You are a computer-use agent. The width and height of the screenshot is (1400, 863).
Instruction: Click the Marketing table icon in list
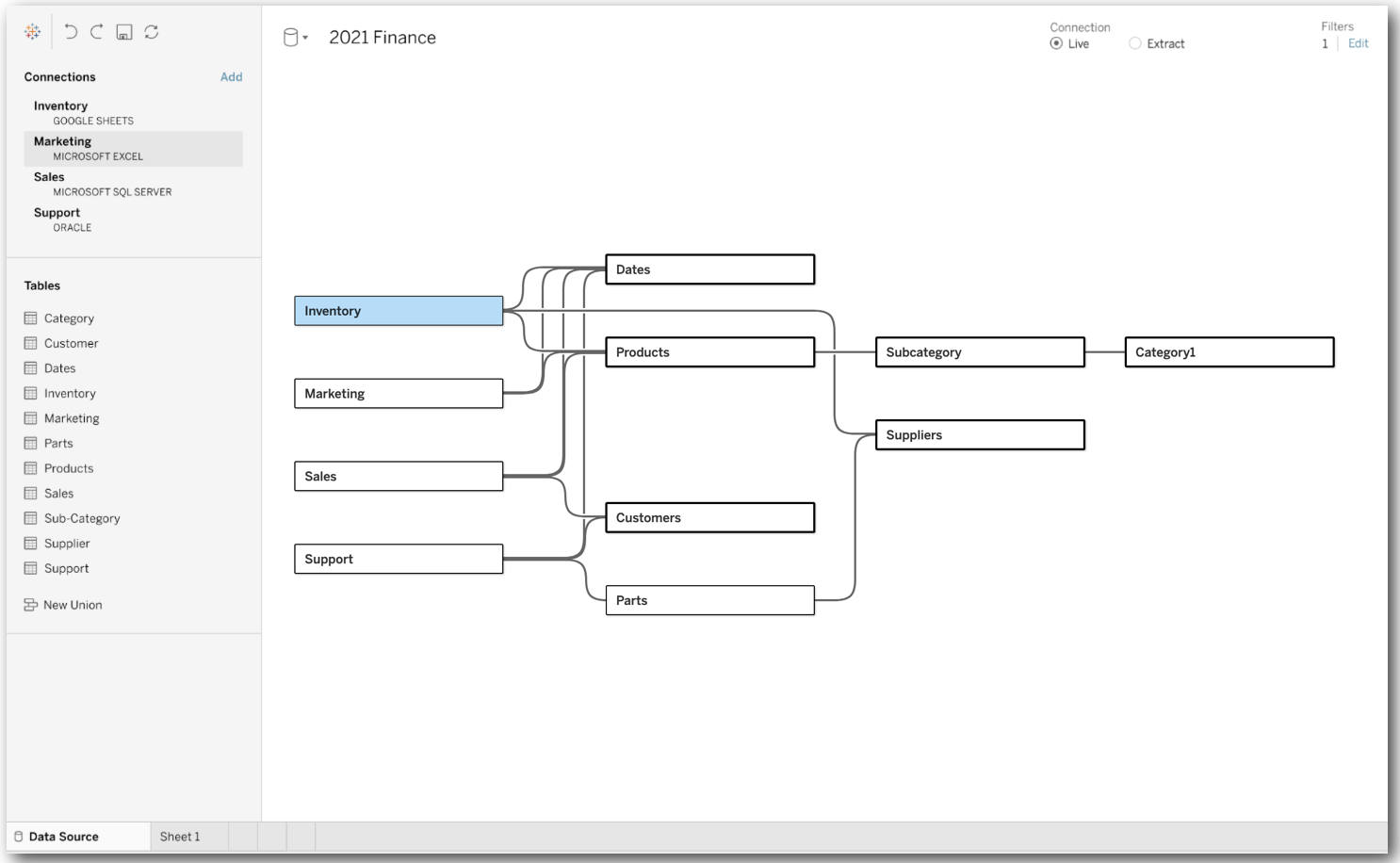tap(30, 418)
